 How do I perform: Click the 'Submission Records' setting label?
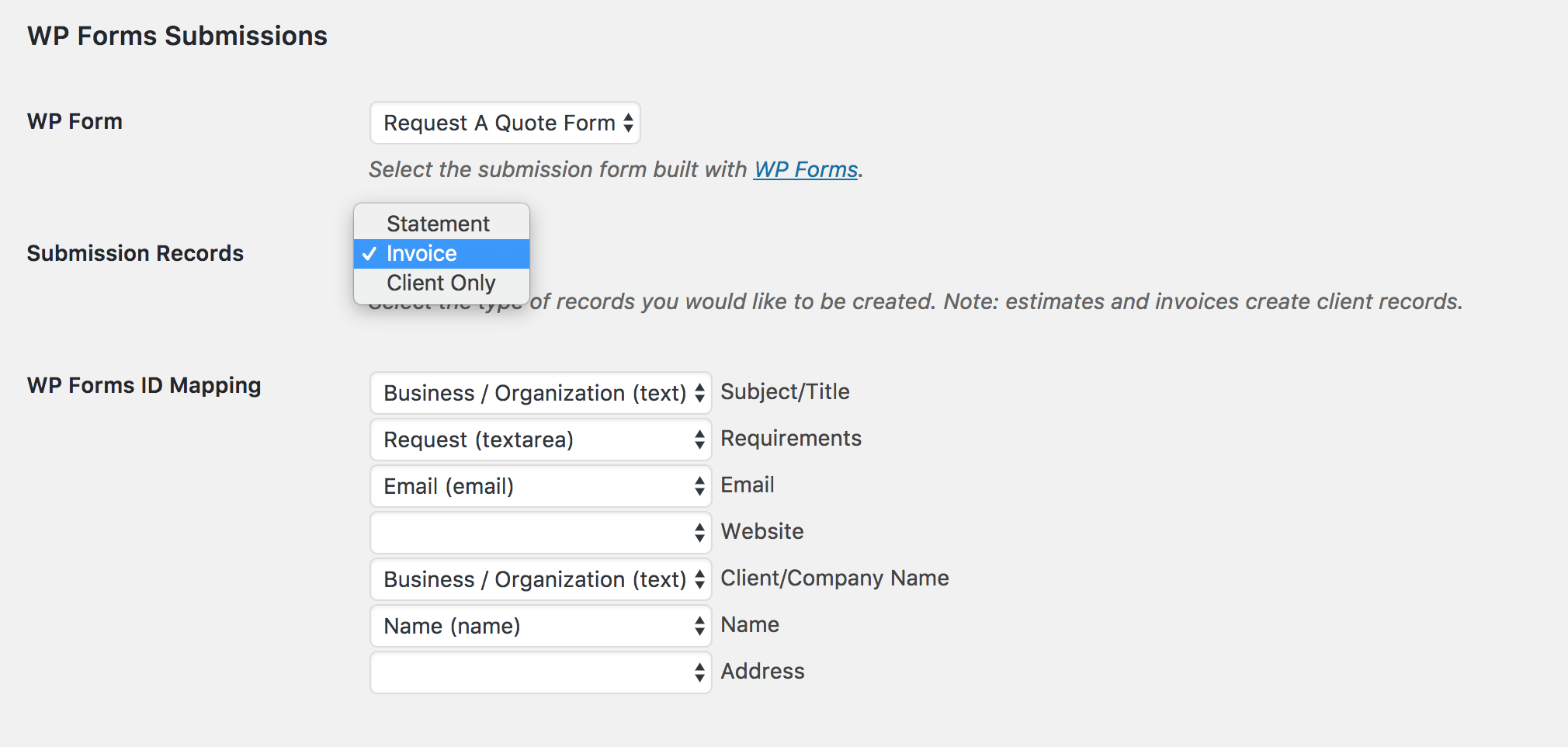135,253
